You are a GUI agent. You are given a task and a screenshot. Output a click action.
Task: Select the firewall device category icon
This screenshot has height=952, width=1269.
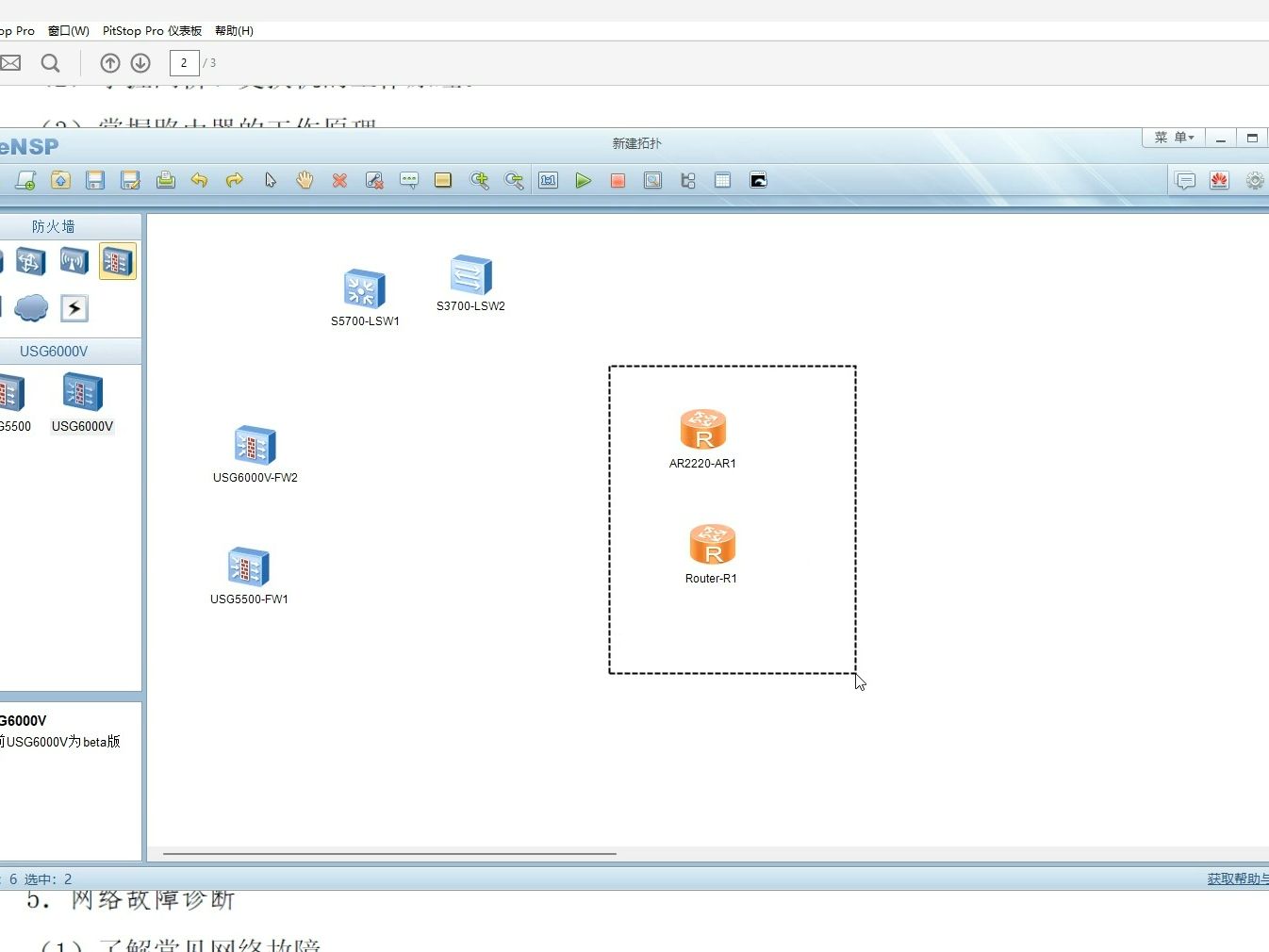point(117,261)
